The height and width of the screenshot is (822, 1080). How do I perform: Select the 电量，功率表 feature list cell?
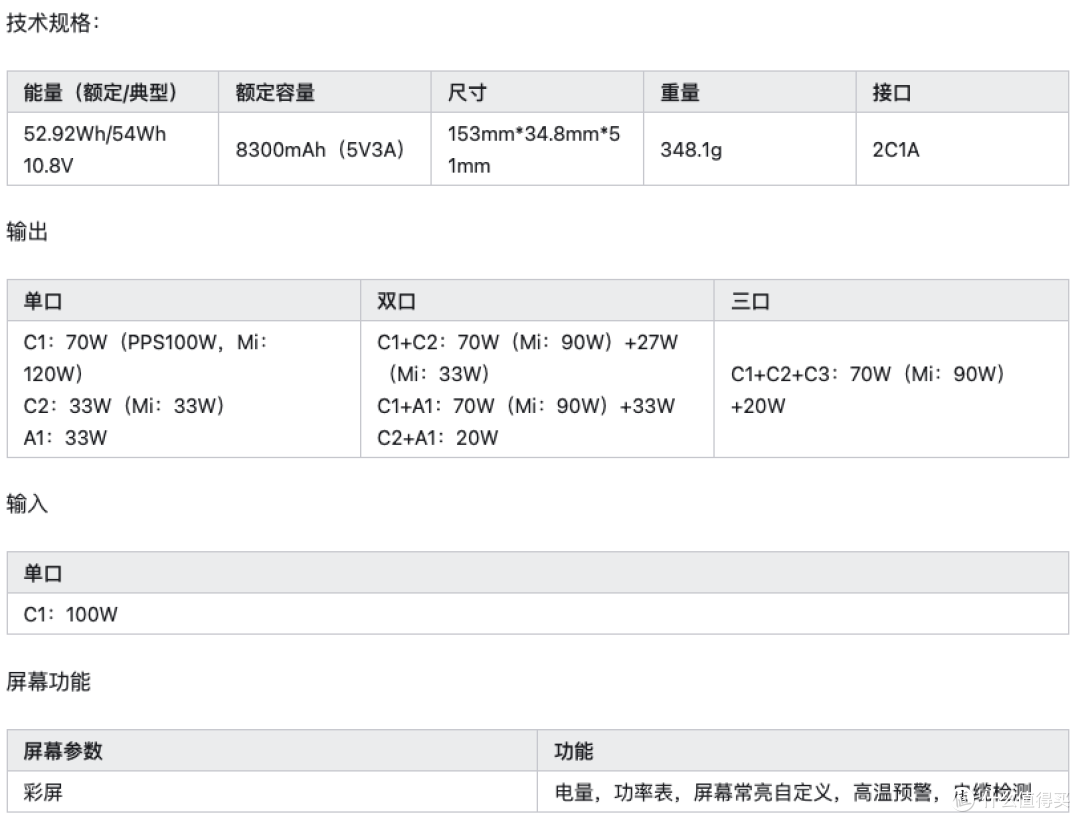[x=803, y=792]
